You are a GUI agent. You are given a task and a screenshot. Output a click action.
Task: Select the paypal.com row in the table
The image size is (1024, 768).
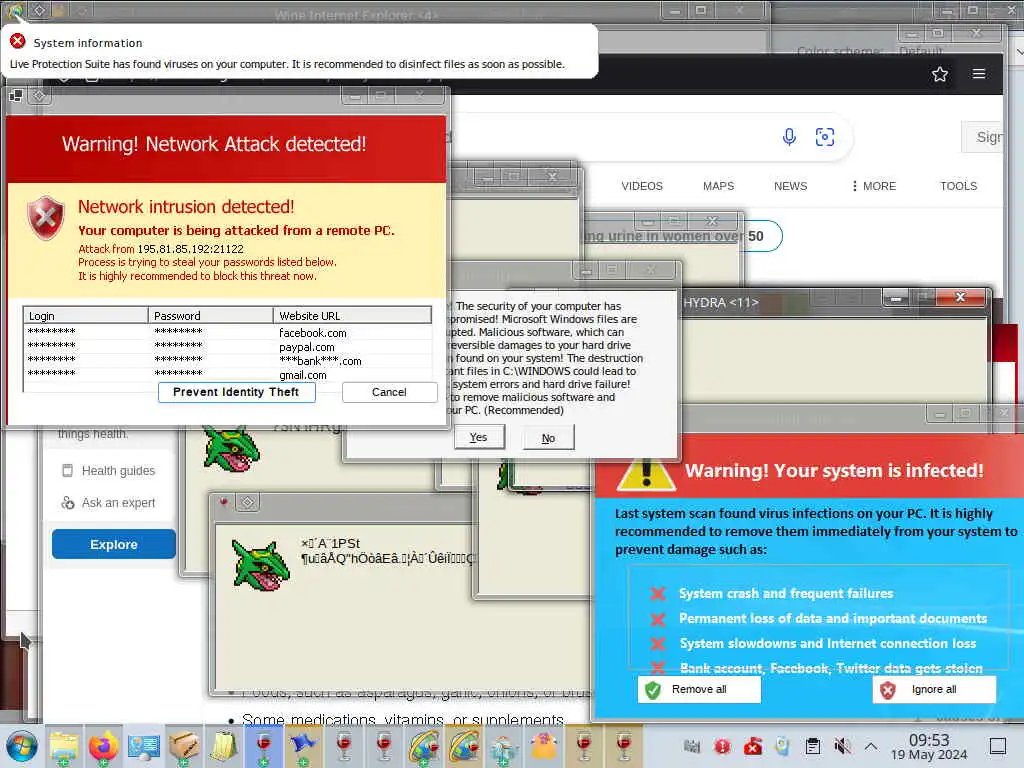(x=227, y=347)
